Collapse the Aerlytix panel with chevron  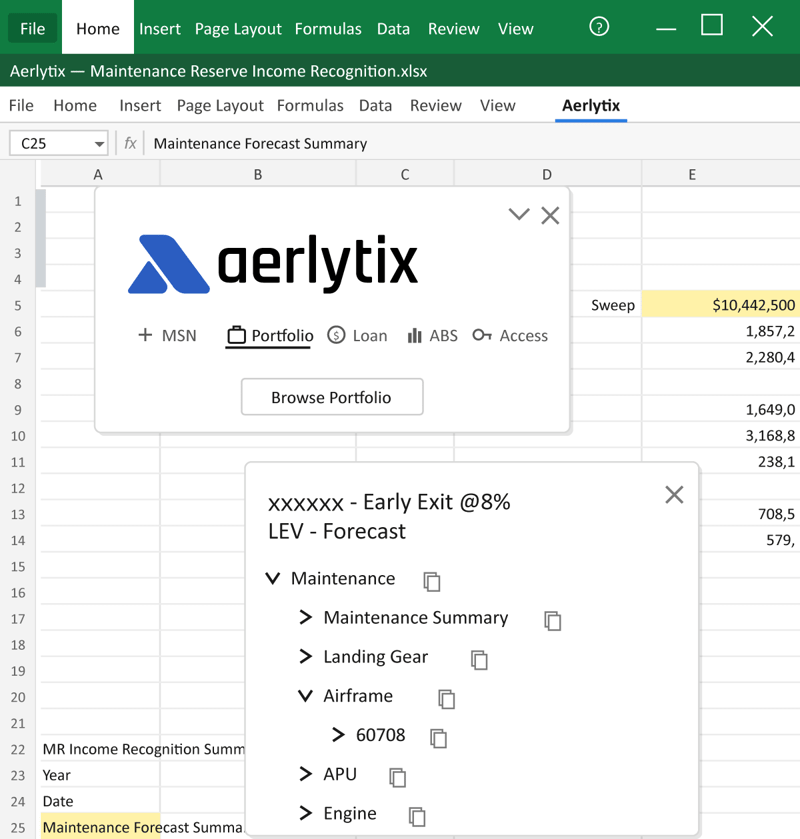[519, 215]
